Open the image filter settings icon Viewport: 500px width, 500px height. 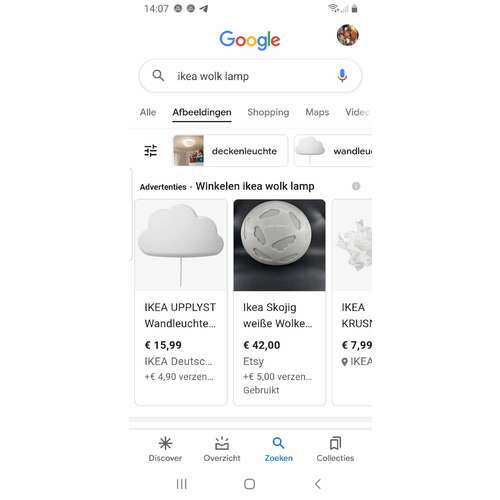pos(151,151)
